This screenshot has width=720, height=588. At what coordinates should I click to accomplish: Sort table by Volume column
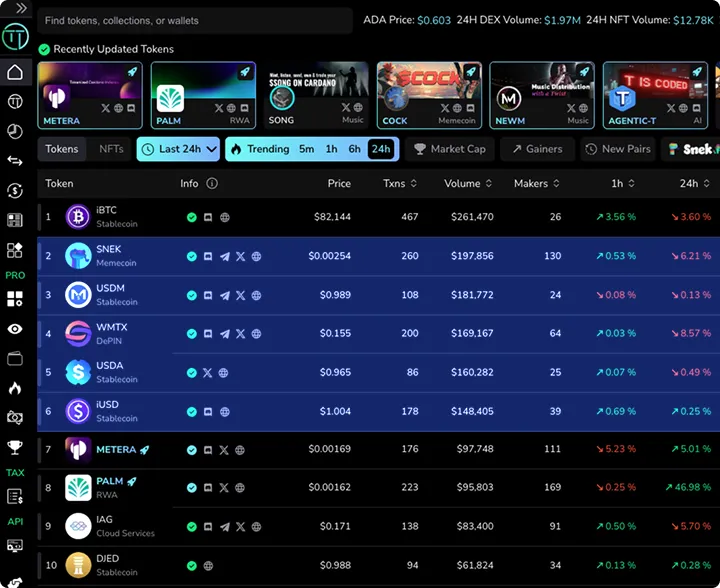click(469, 184)
